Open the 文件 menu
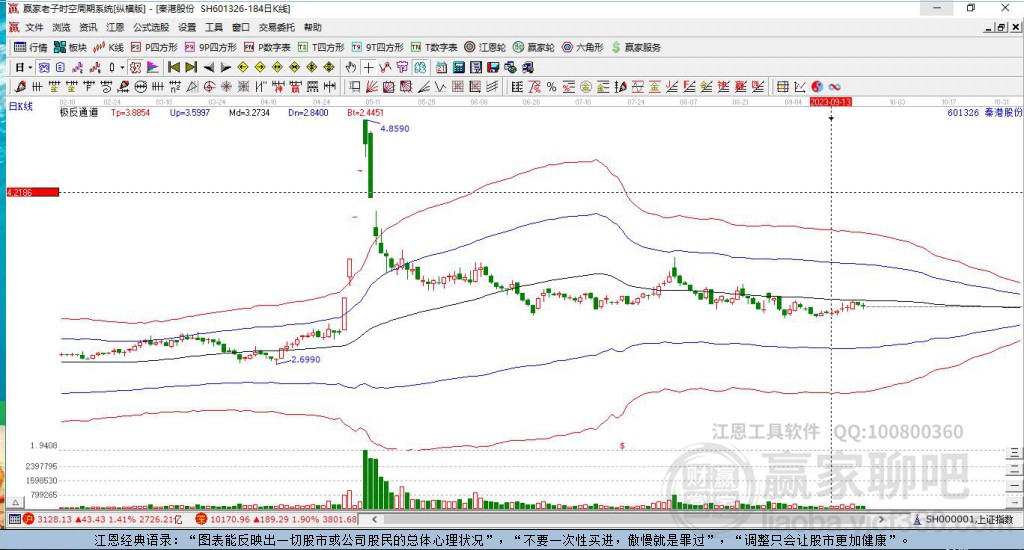 tap(34, 27)
